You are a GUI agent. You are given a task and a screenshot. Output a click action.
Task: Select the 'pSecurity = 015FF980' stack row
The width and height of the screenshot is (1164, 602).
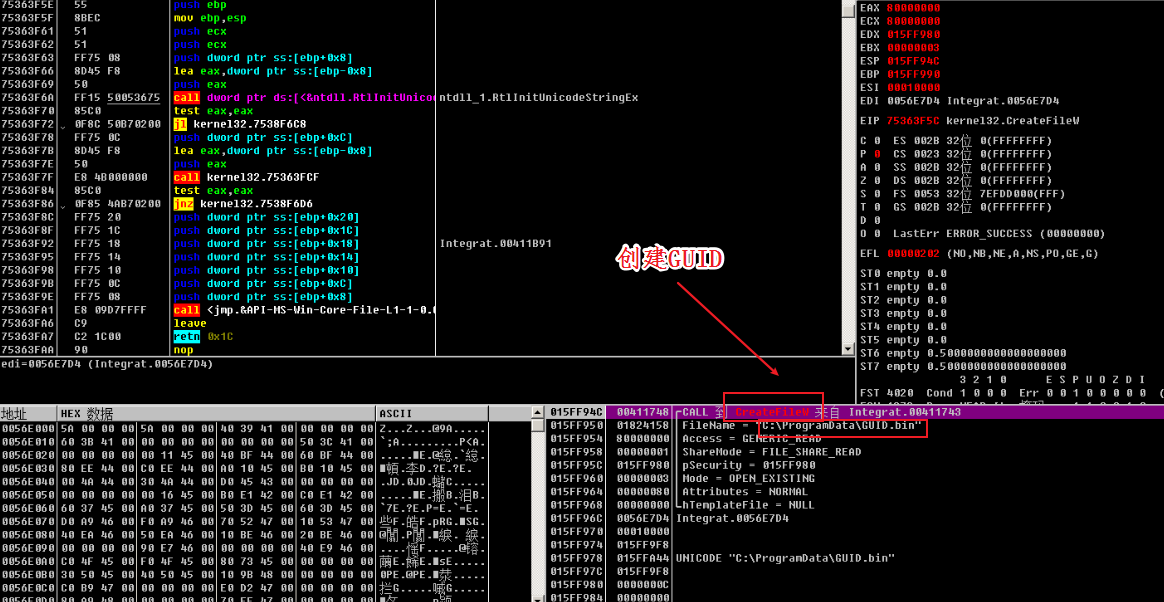tap(855, 465)
